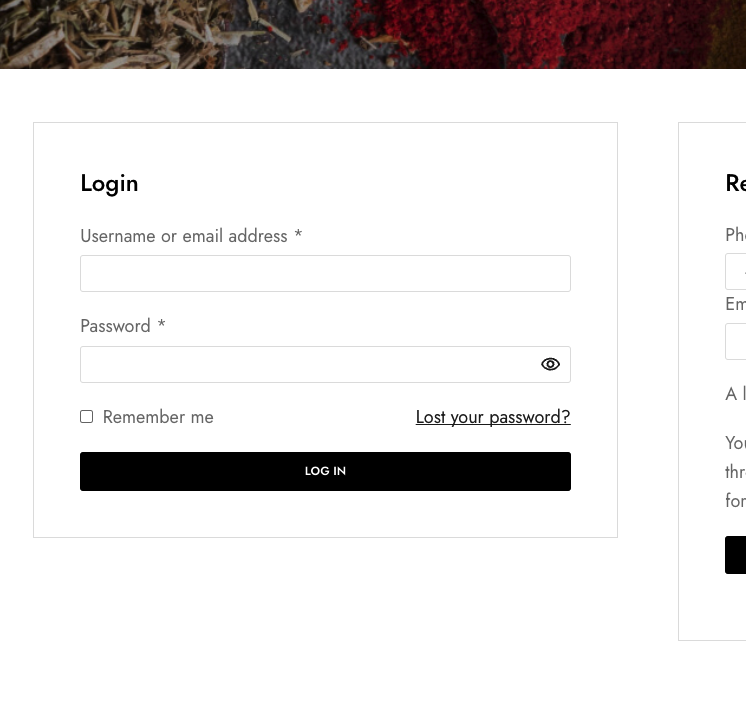Click the required asterisk beside Username label
Viewport: 746px width, 715px height.
tap(298, 234)
